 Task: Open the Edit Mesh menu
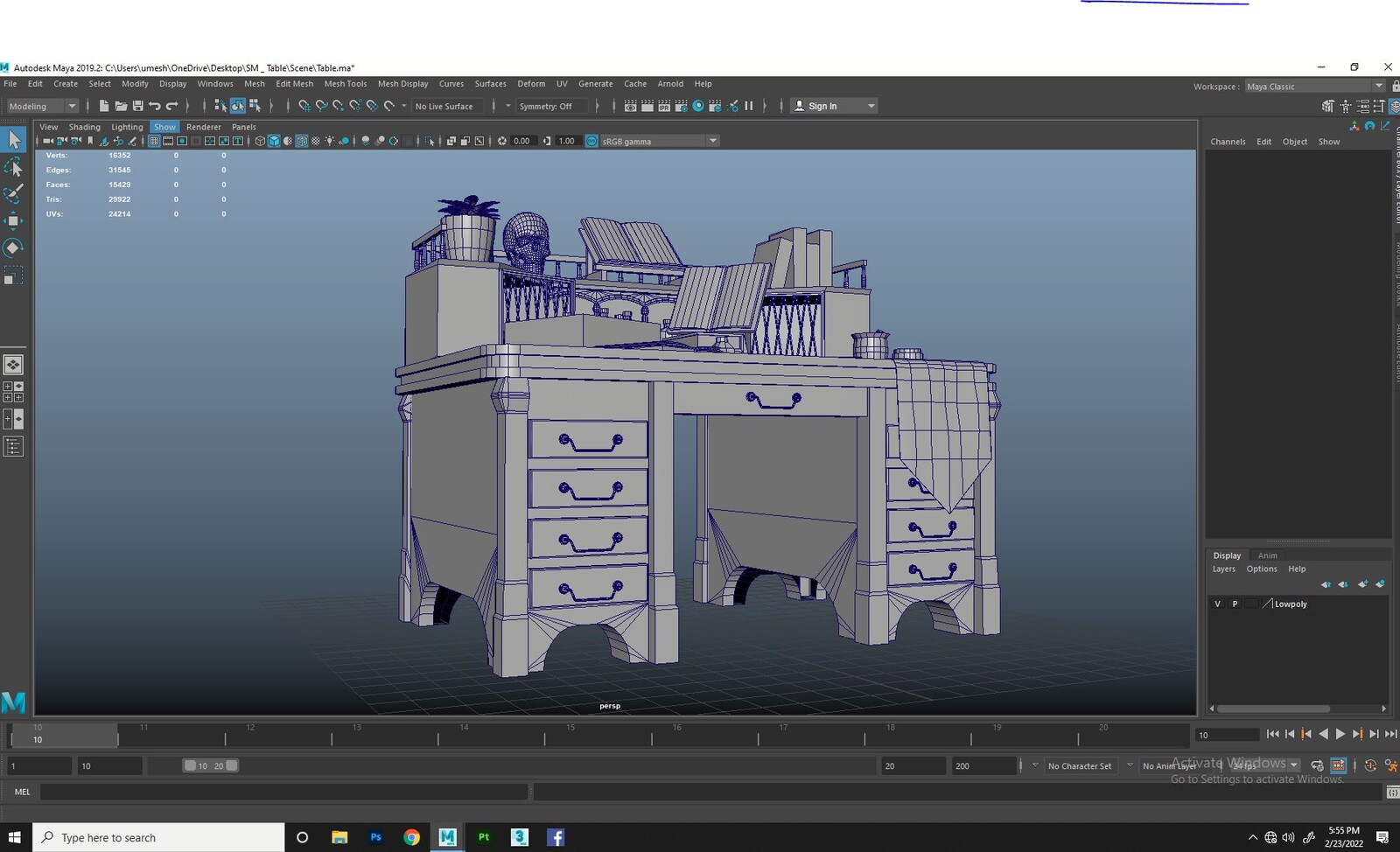[294, 84]
